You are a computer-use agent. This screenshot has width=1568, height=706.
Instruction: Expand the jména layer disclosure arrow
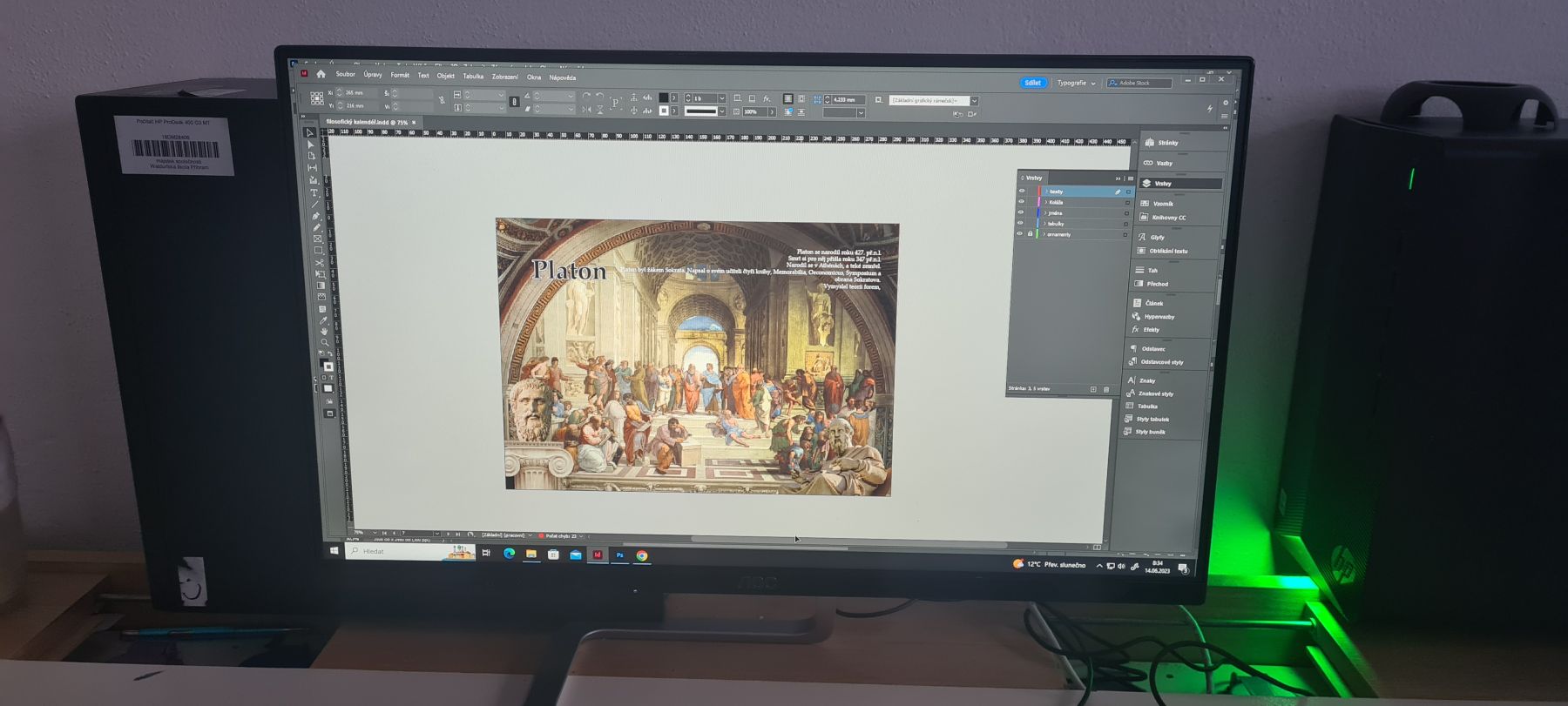pos(1045,212)
